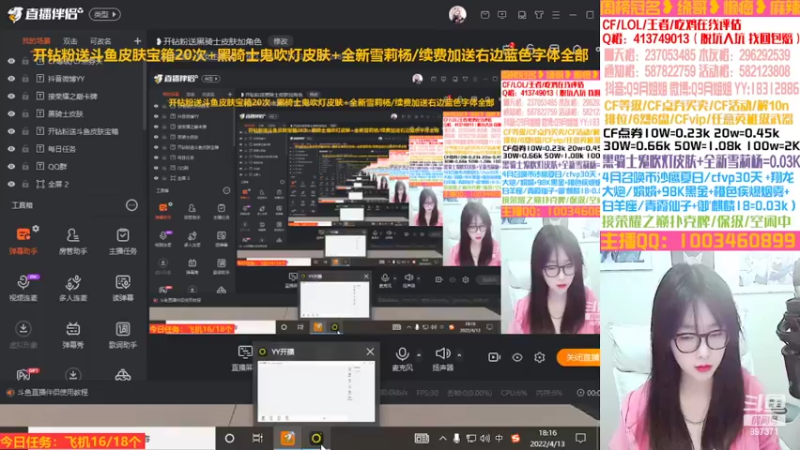Show more toolbox options (ellipsis button)
This screenshot has width=800, height=450.
click(132, 205)
